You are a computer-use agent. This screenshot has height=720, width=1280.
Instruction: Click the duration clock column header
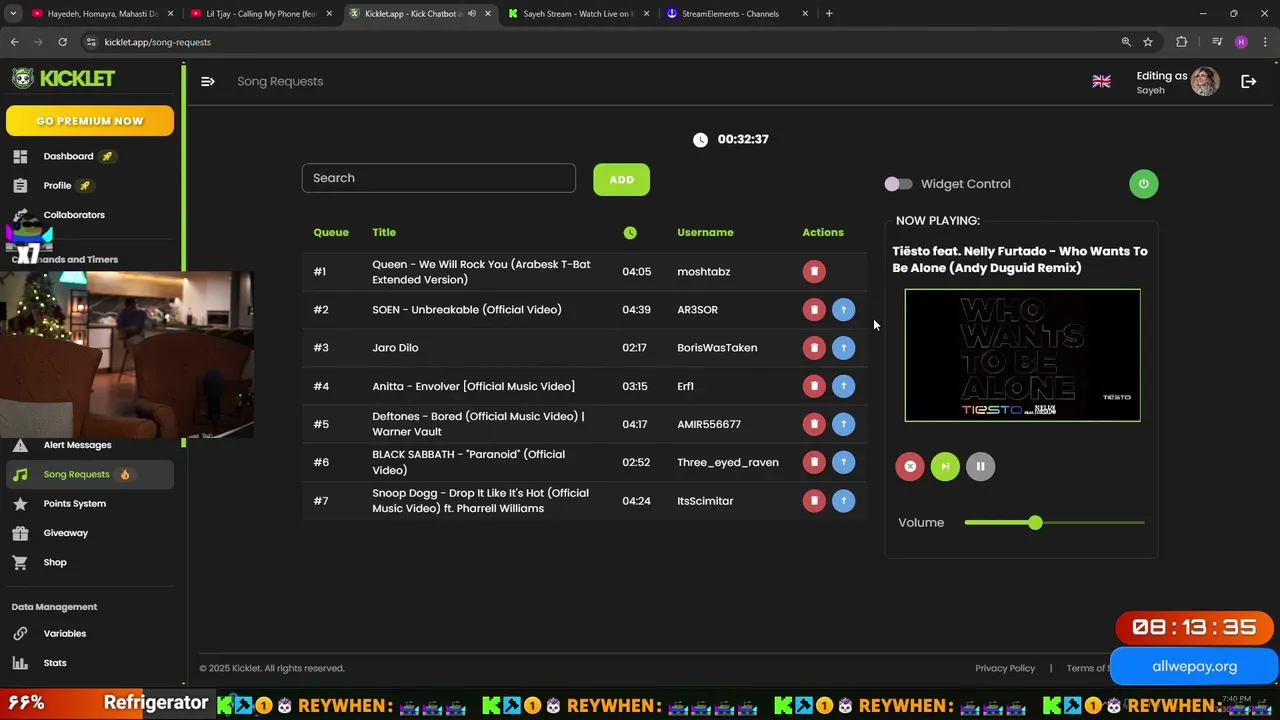(630, 232)
